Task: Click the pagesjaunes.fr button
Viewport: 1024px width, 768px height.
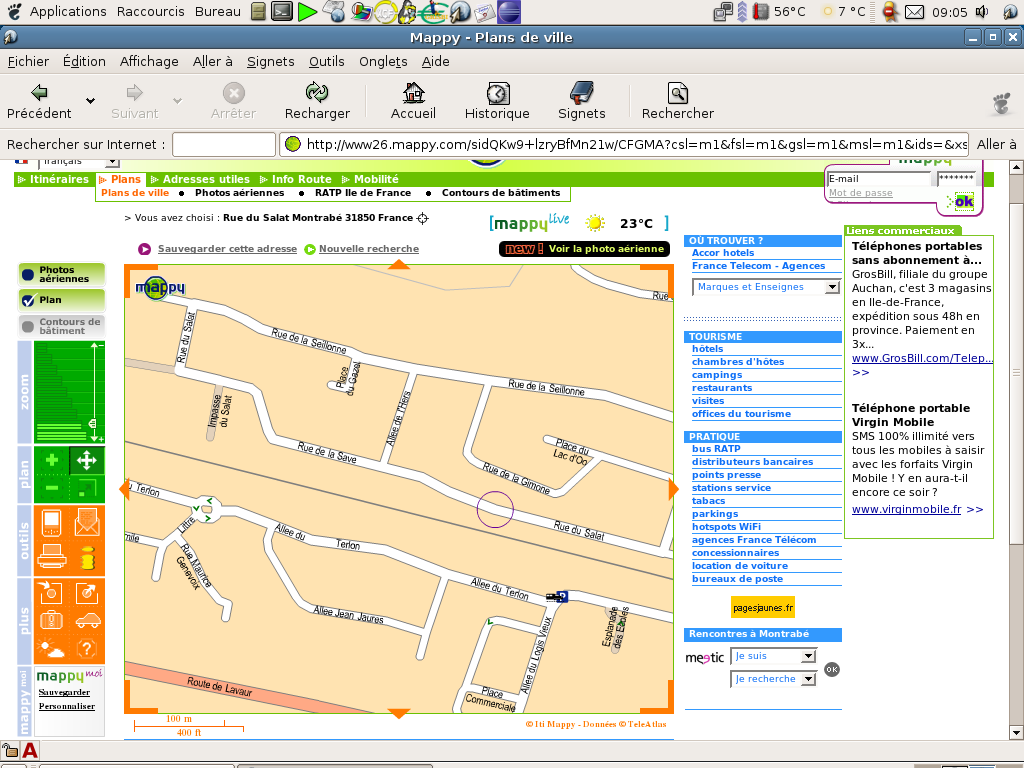Action: point(763,607)
